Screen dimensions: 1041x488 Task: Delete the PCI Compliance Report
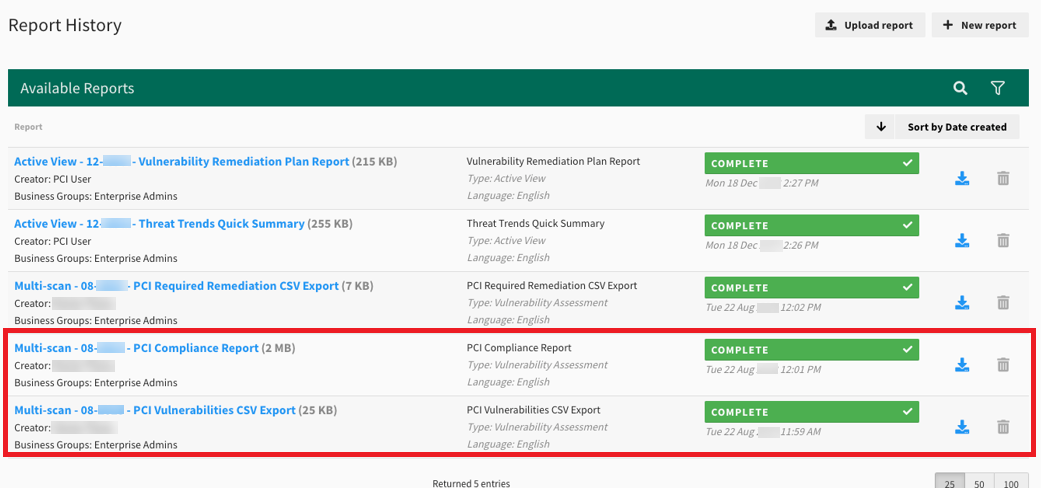(x=1003, y=365)
